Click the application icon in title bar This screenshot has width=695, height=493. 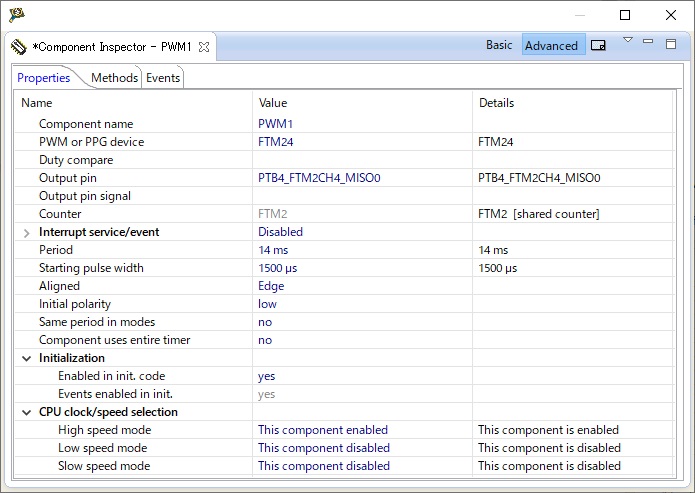coord(16,14)
